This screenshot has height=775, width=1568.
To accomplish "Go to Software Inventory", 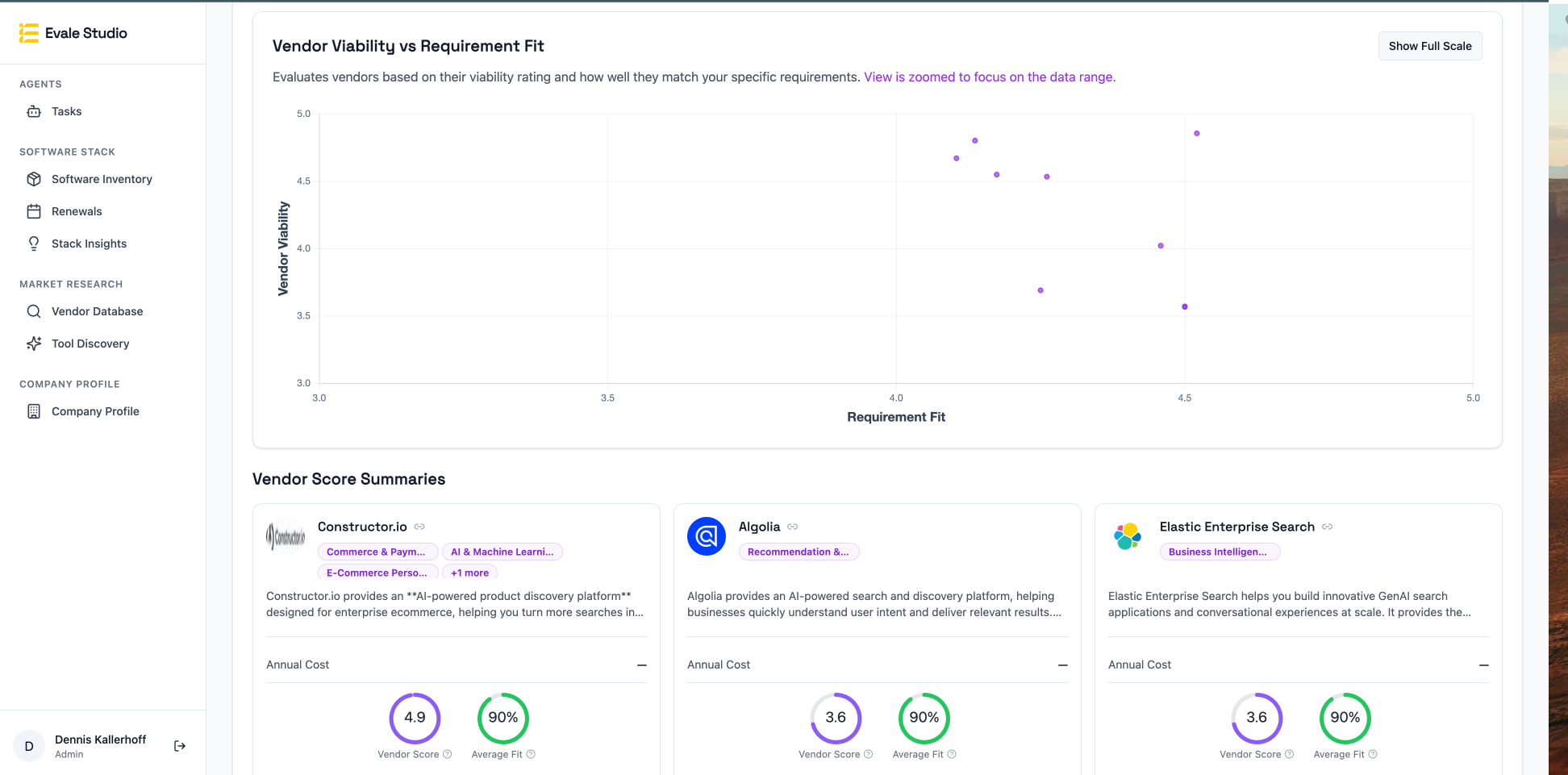I will coord(102,179).
